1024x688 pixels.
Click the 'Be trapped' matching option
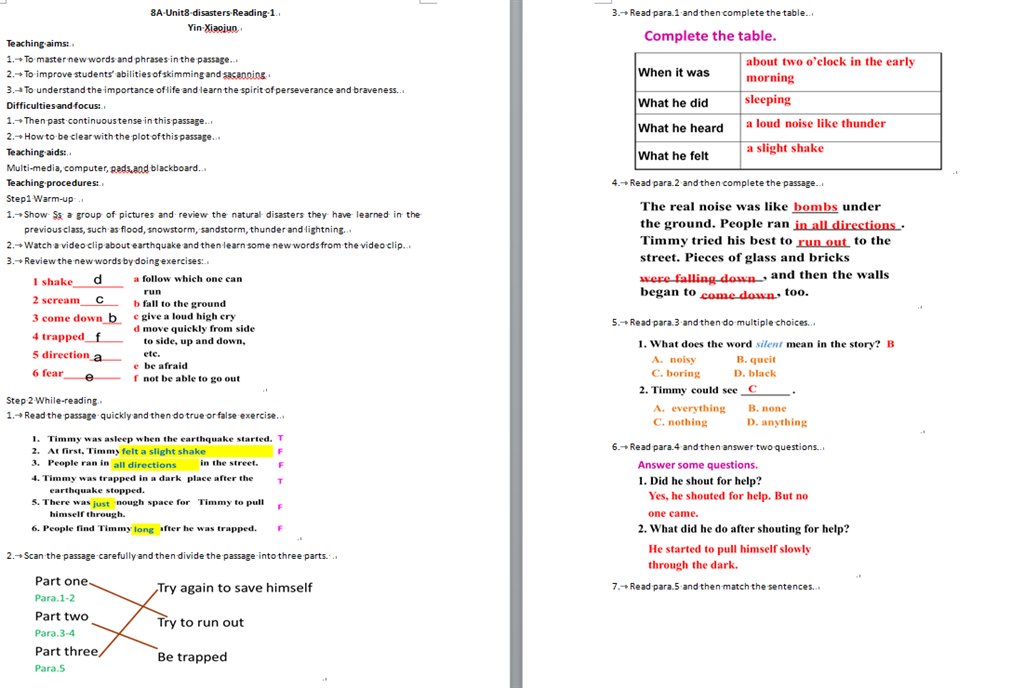tap(192, 657)
